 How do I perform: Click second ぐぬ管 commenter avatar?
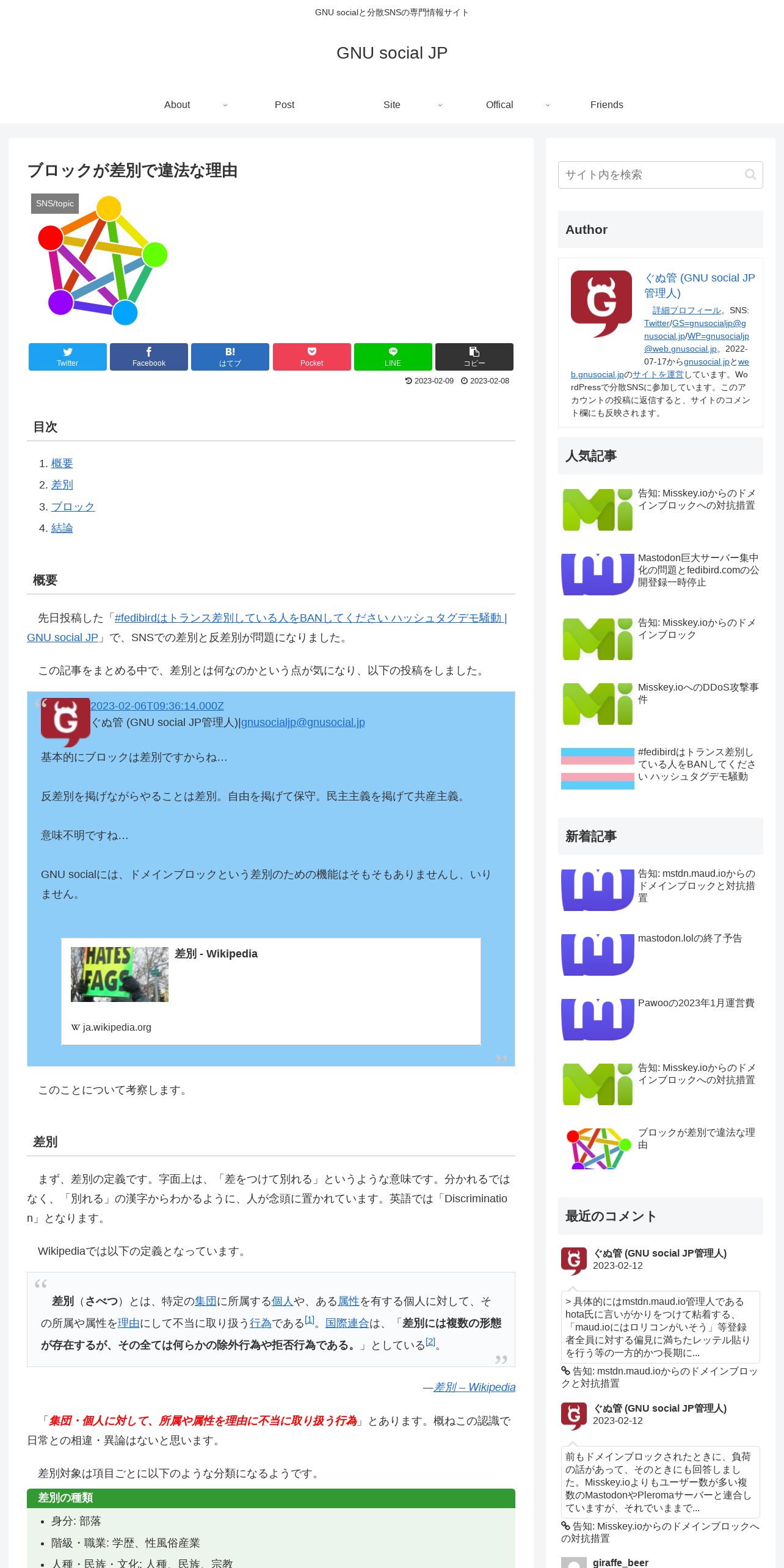point(574,1417)
